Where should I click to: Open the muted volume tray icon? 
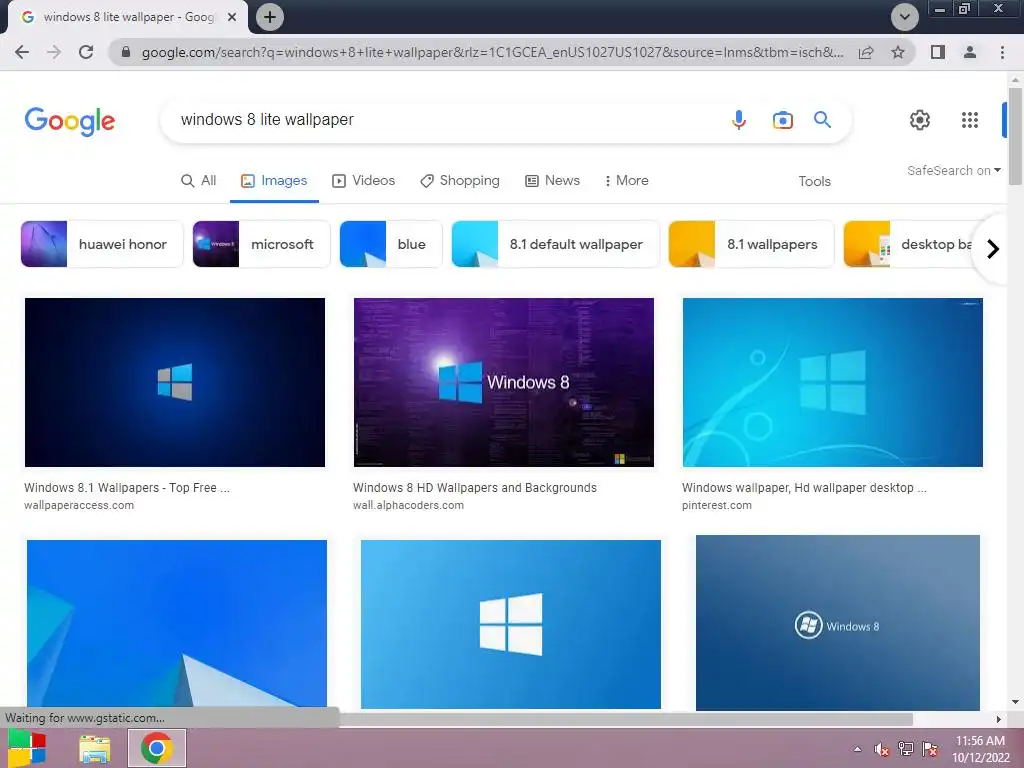pyautogui.click(x=881, y=750)
